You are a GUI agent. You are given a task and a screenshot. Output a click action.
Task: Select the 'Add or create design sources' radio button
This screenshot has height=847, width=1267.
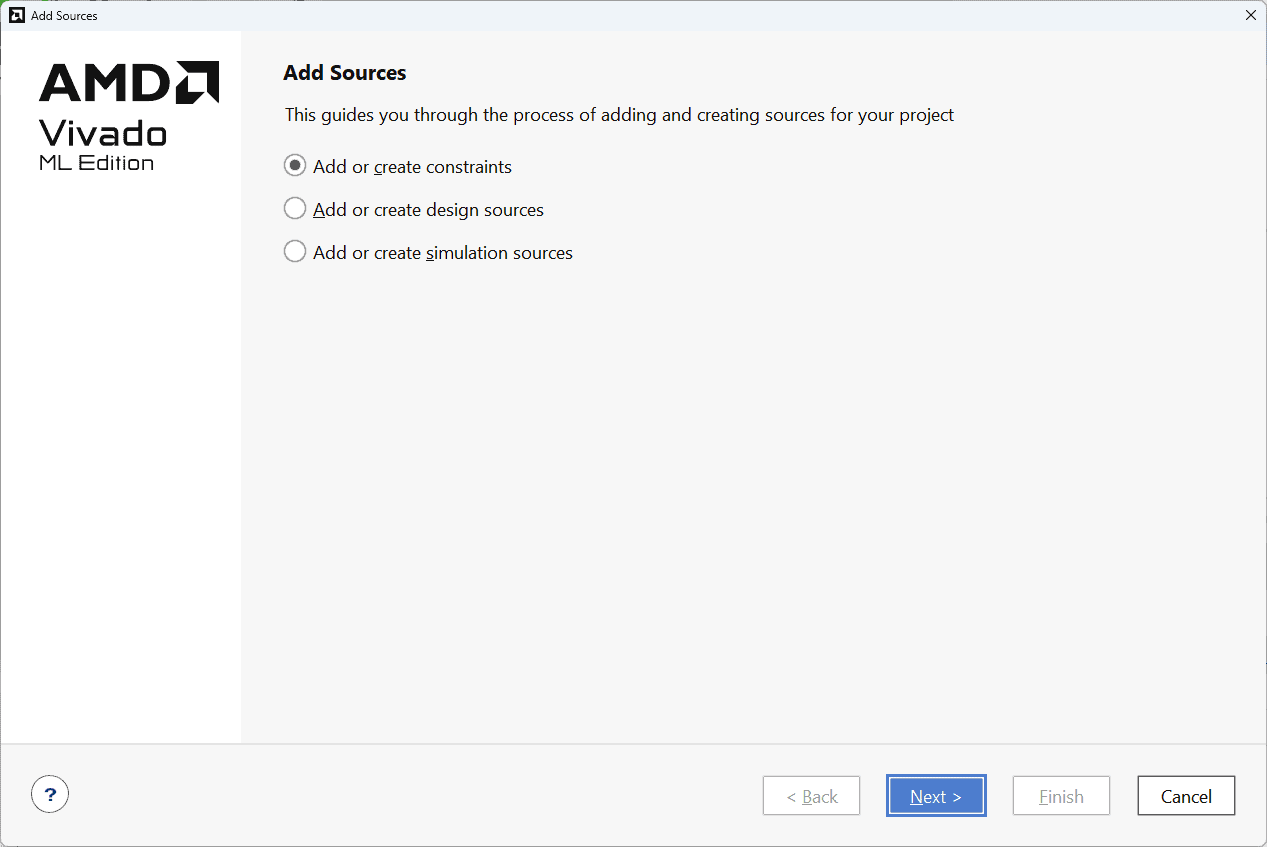pyautogui.click(x=295, y=209)
